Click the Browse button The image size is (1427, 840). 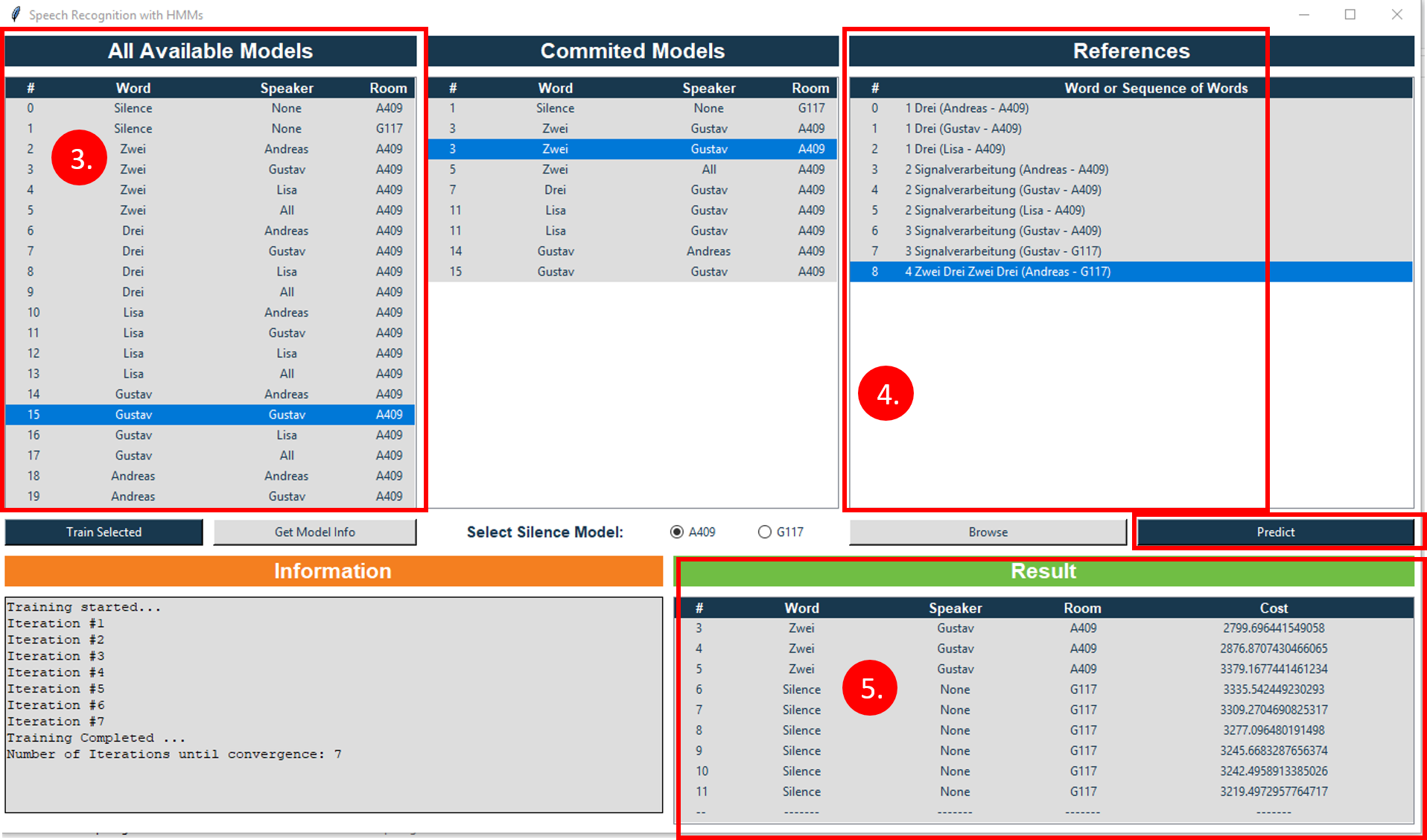pos(988,532)
